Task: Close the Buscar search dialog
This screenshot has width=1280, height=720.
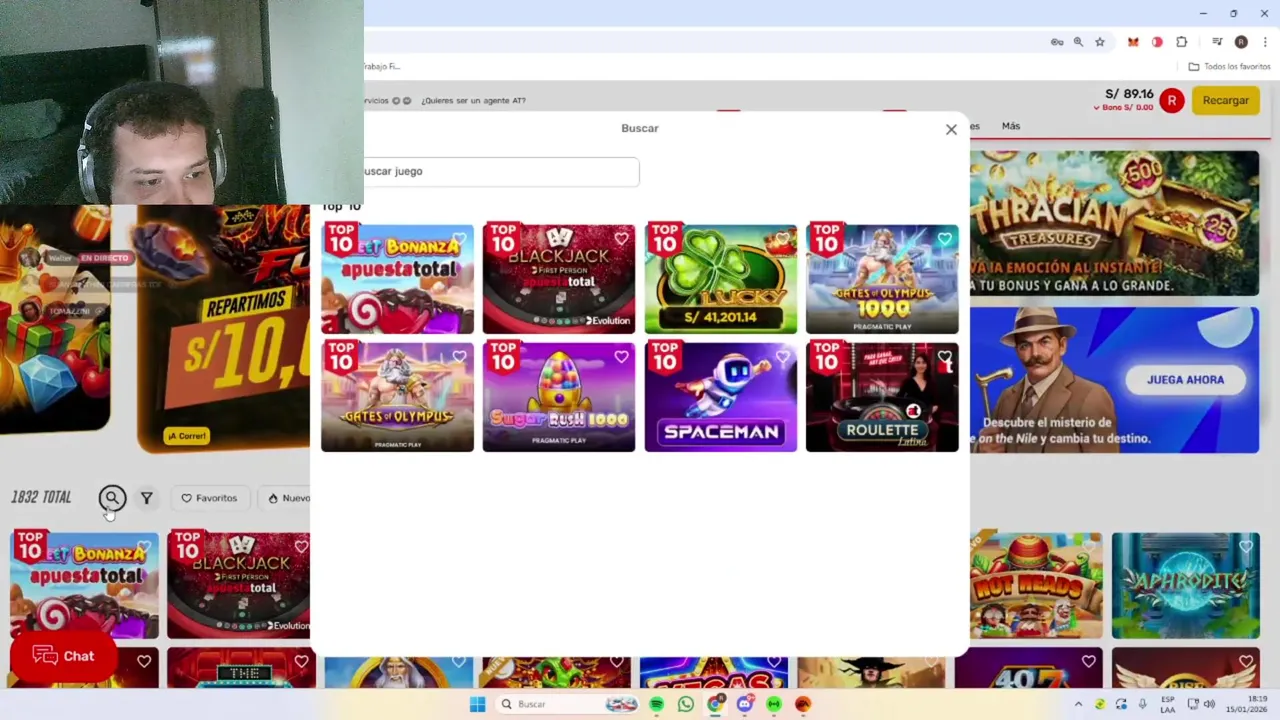Action: pos(951,129)
